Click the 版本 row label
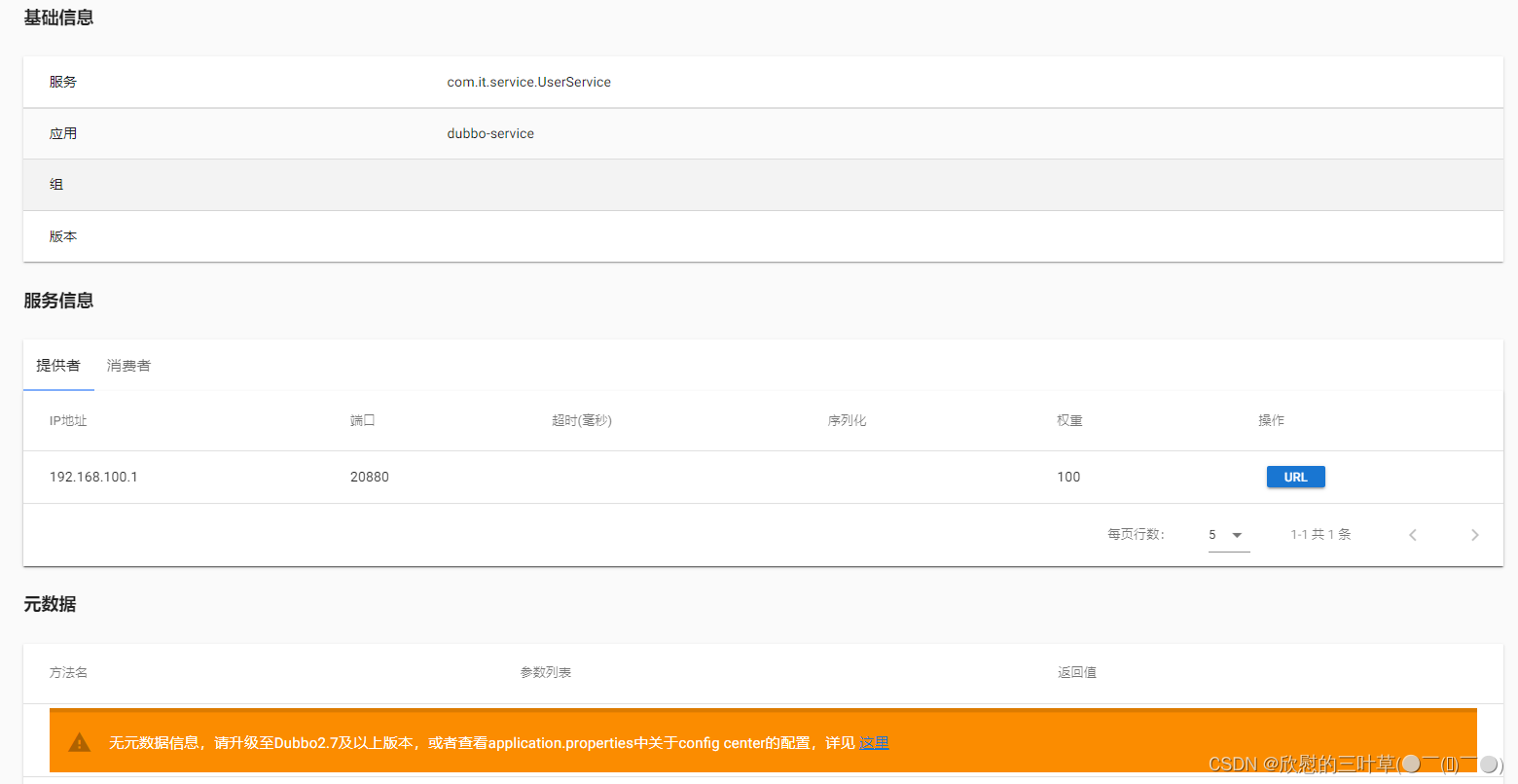The width and height of the screenshot is (1518, 784). (x=63, y=236)
